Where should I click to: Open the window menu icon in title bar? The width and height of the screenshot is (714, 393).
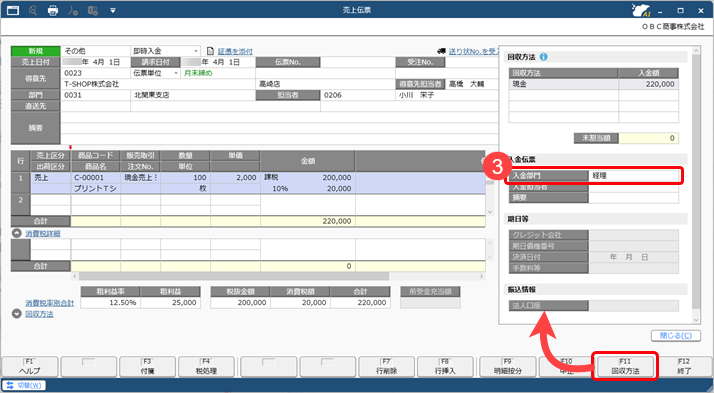pyautogui.click(x=13, y=10)
